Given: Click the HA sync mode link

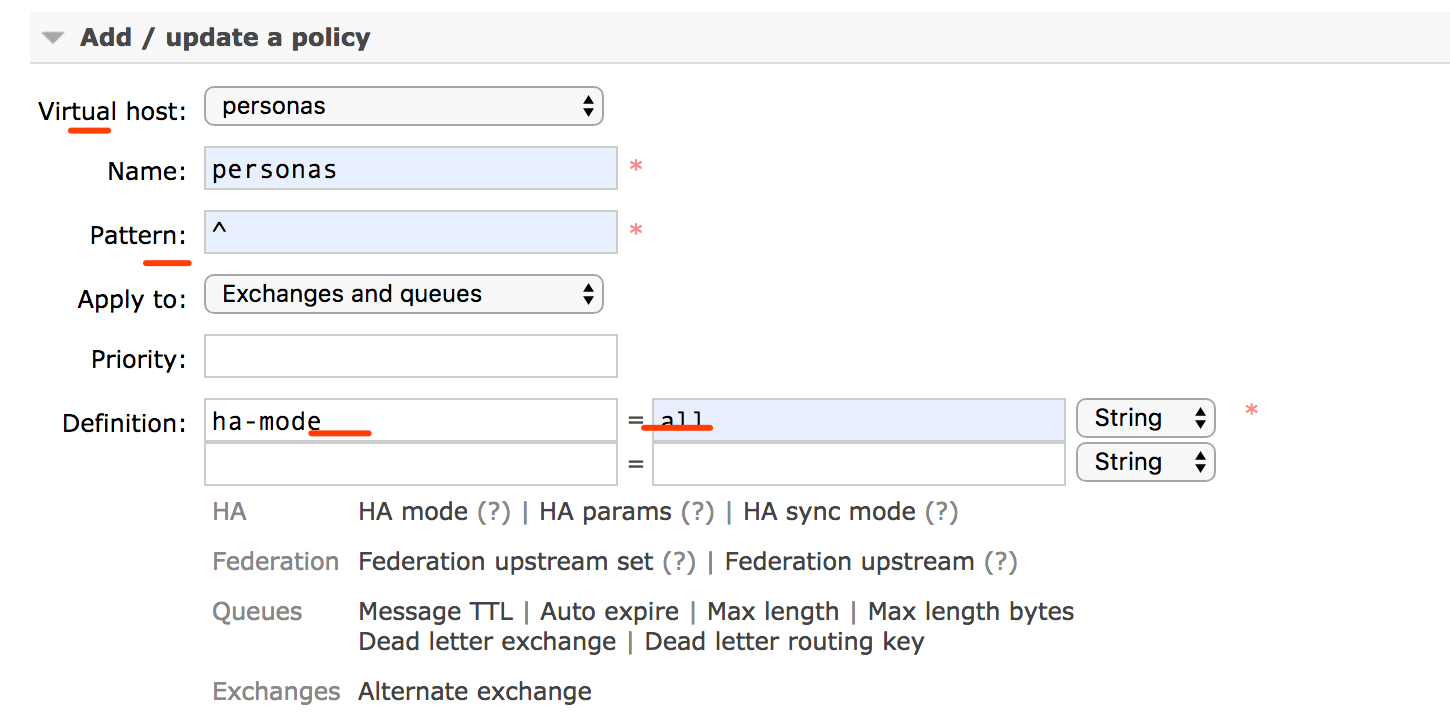Looking at the screenshot, I should pos(829,512).
